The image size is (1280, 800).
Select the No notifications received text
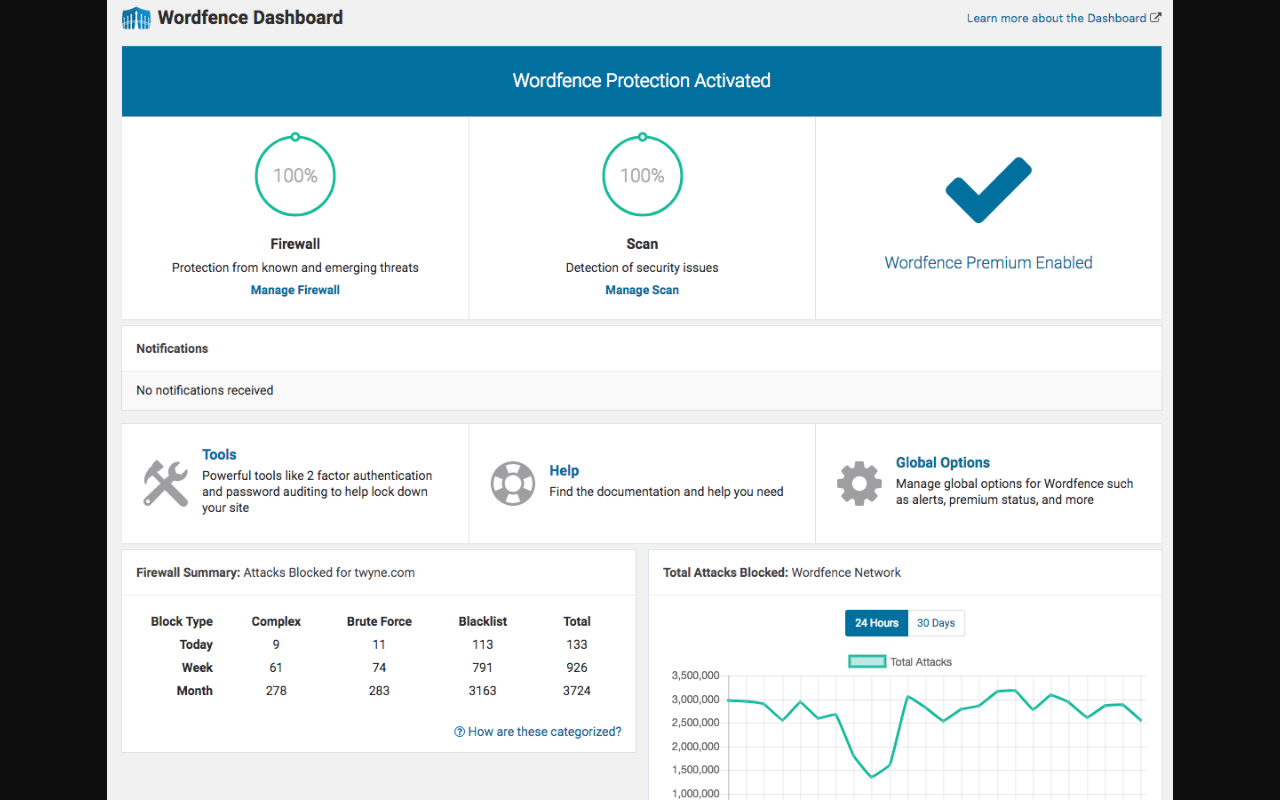click(x=205, y=391)
